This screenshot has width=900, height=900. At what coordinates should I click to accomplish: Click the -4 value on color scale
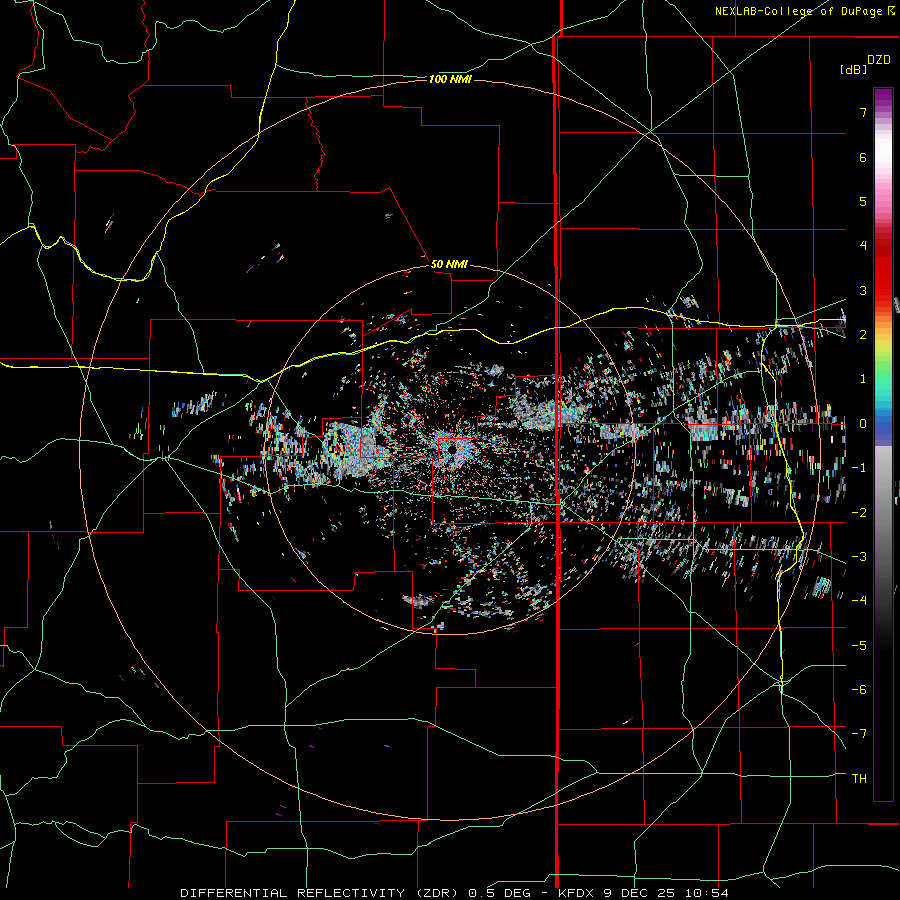[x=859, y=601]
